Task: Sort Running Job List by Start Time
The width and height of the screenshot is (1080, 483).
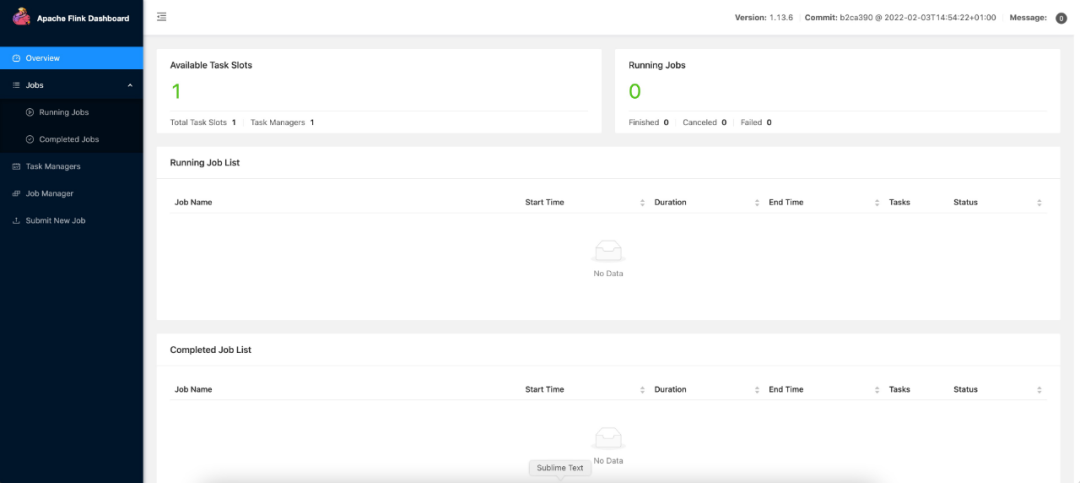Action: 642,203
